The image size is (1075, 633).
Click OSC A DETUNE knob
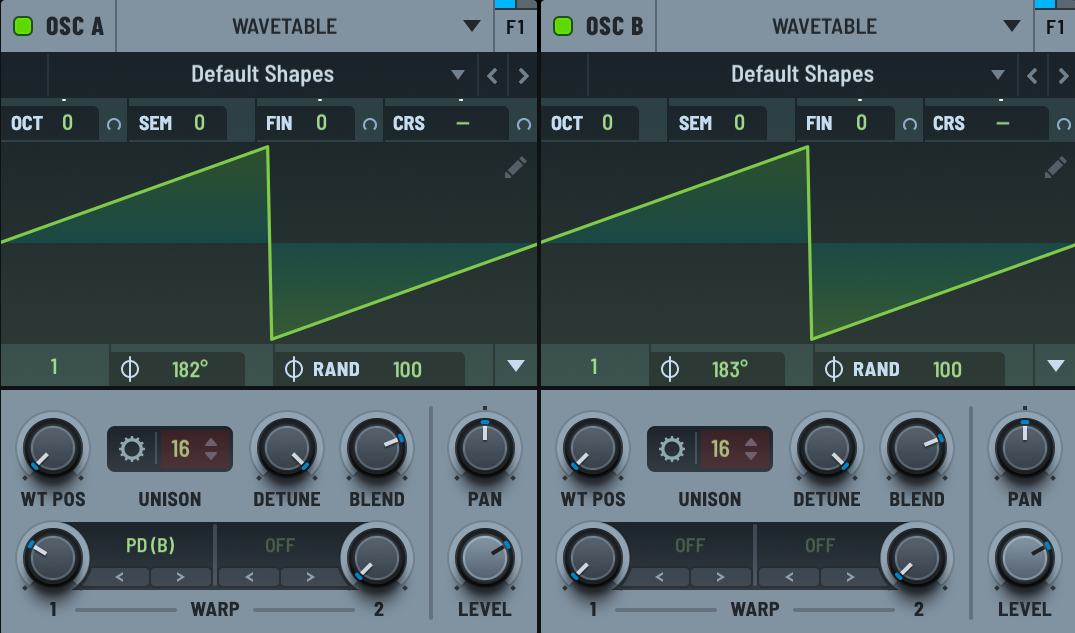[x=287, y=448]
